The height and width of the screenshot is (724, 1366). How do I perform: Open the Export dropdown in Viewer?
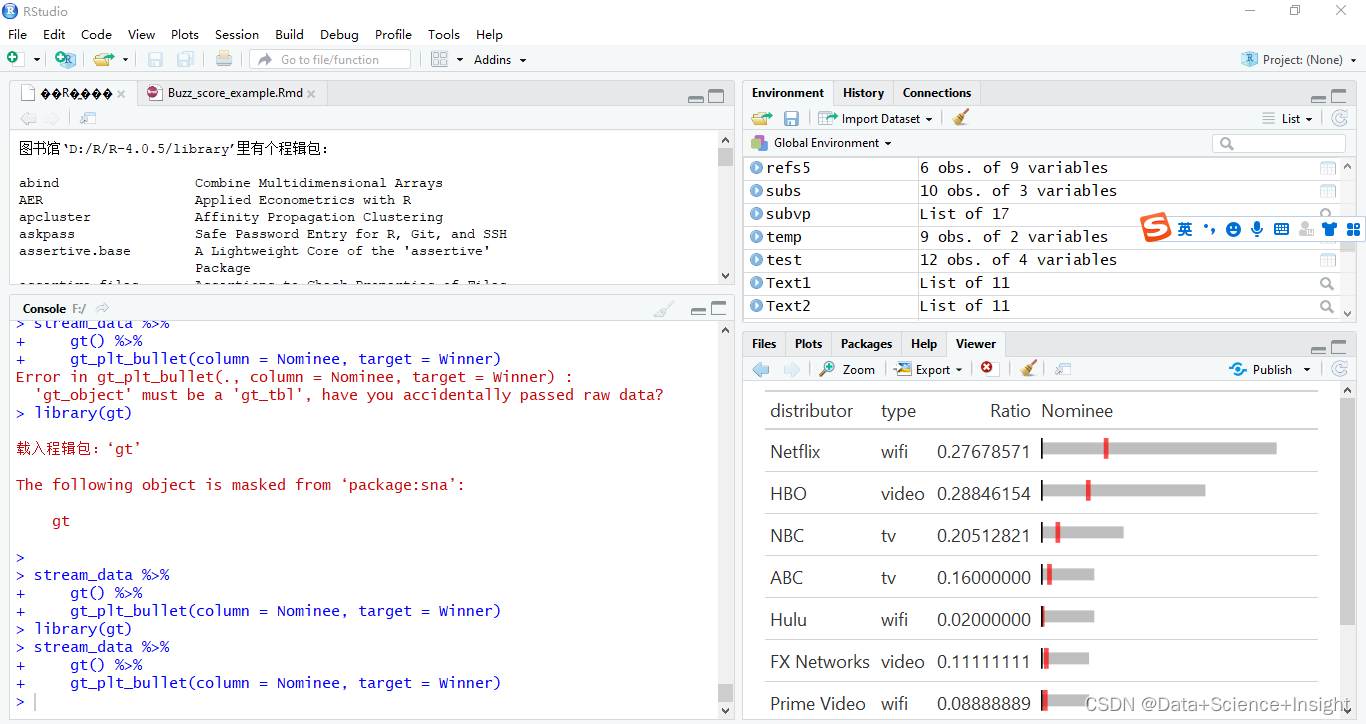tap(930, 369)
